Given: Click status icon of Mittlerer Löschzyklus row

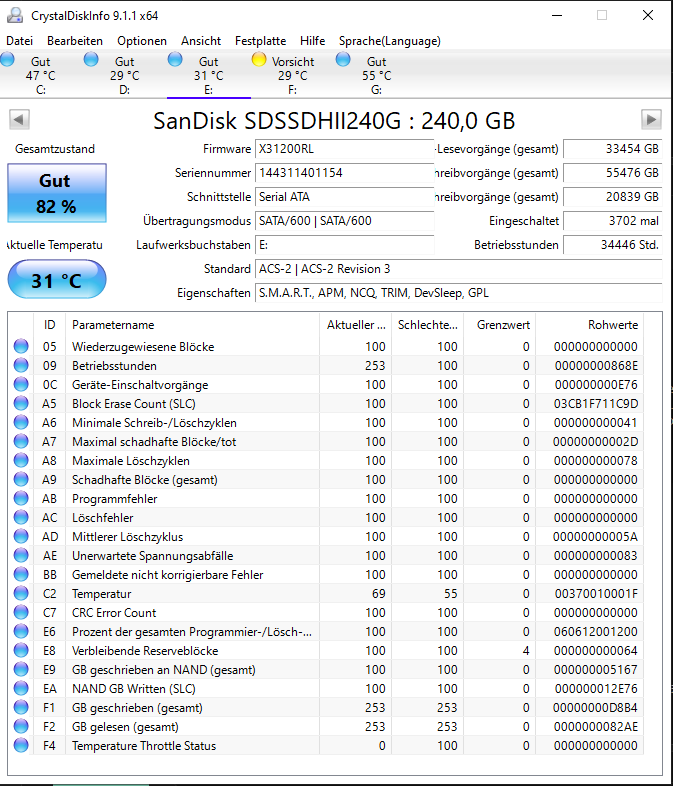Looking at the screenshot, I should (x=21, y=536).
